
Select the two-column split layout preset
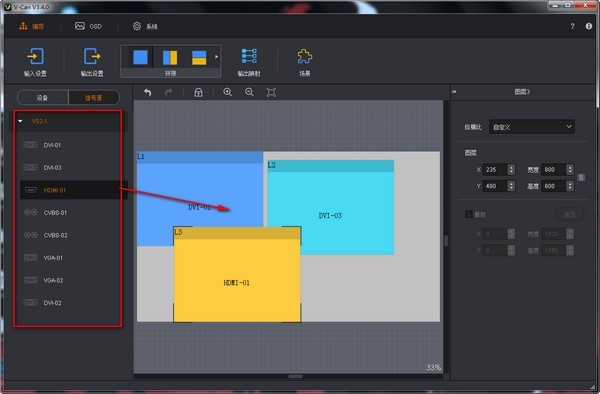click(170, 58)
